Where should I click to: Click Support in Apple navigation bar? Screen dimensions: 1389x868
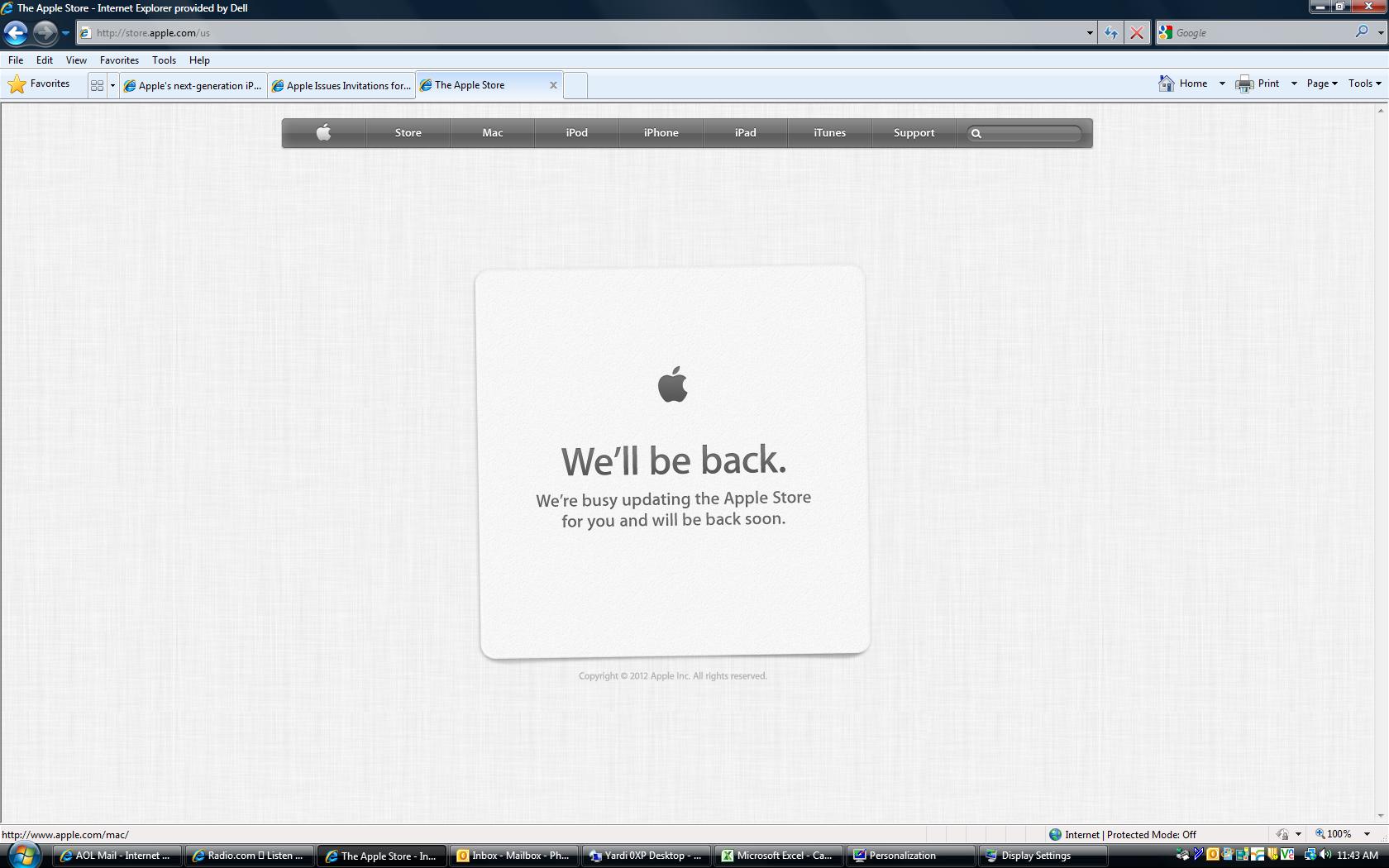[x=914, y=133]
